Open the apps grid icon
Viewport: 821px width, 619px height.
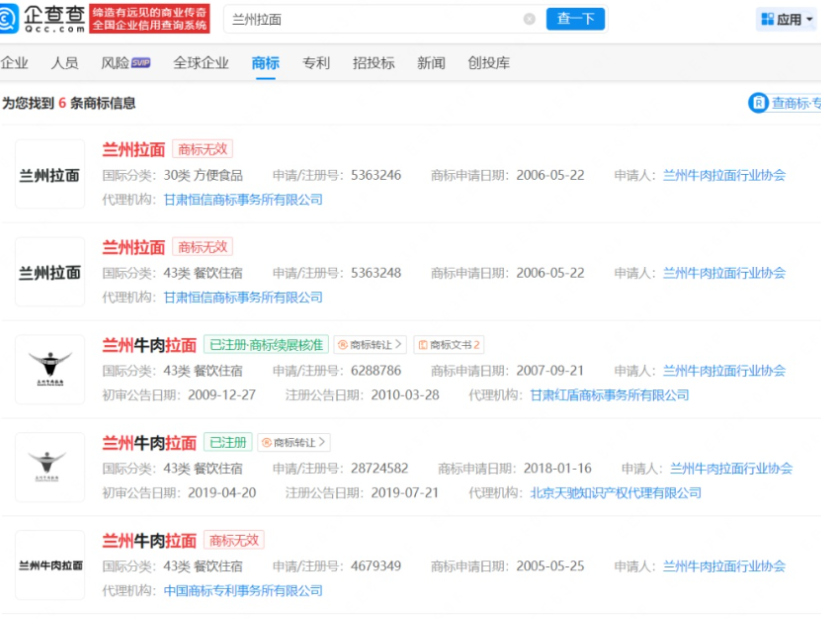coord(767,19)
